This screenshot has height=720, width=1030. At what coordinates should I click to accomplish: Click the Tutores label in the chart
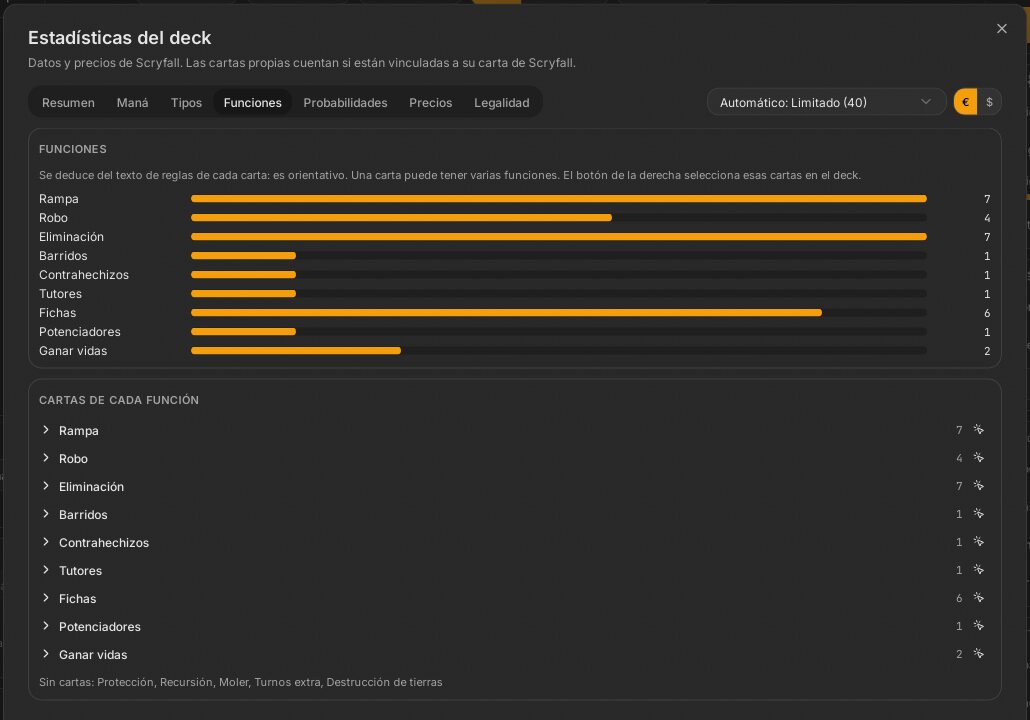click(x=60, y=294)
